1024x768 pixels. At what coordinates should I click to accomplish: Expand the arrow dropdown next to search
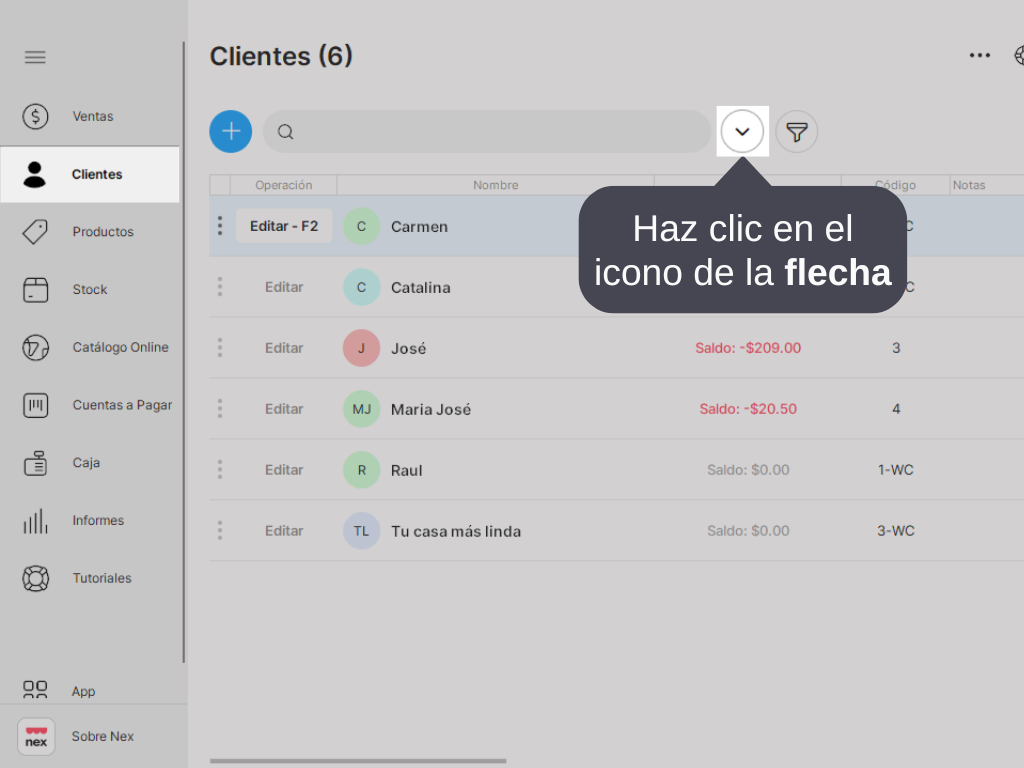click(x=743, y=131)
